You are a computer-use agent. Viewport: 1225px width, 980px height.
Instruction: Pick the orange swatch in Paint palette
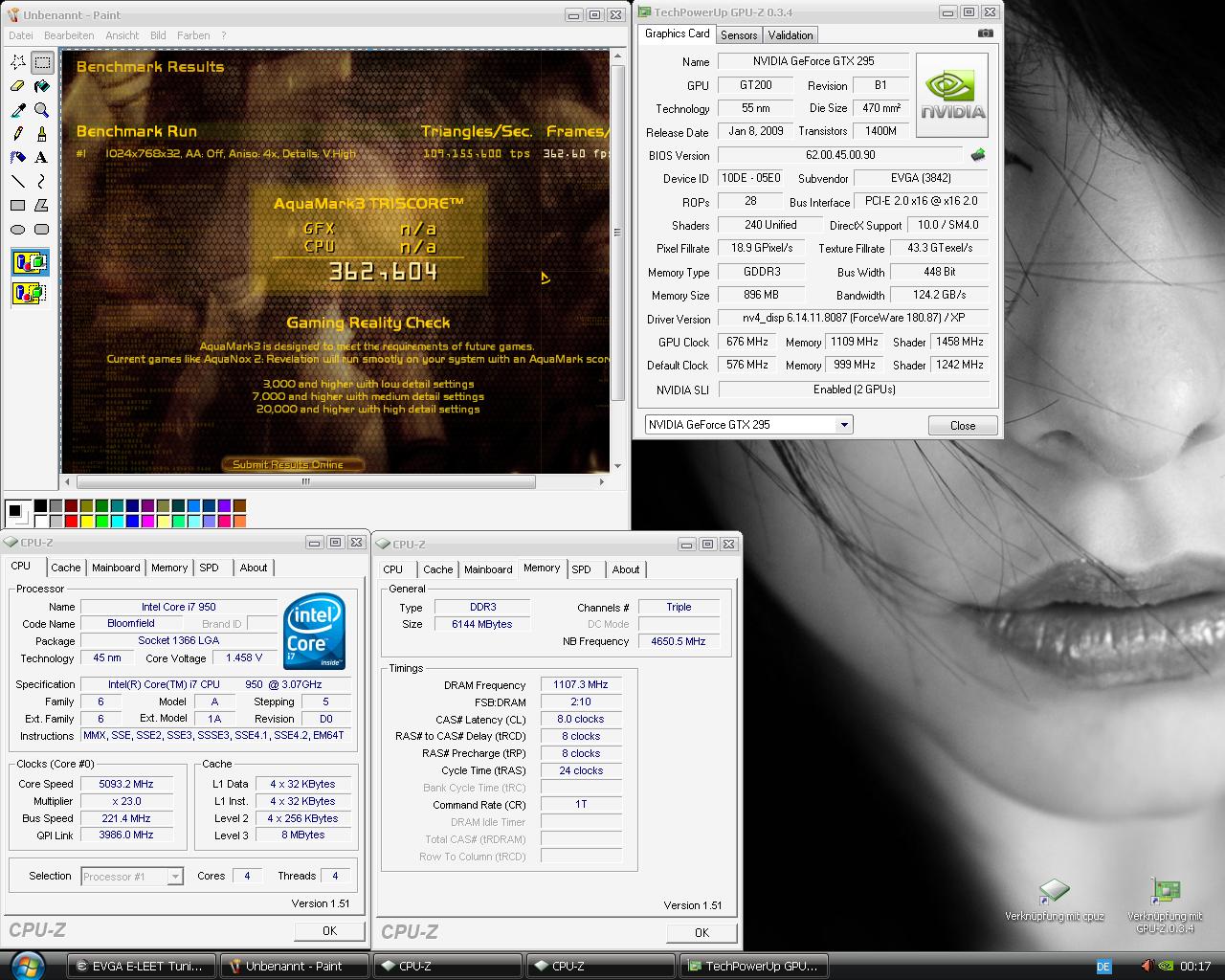click(240, 522)
